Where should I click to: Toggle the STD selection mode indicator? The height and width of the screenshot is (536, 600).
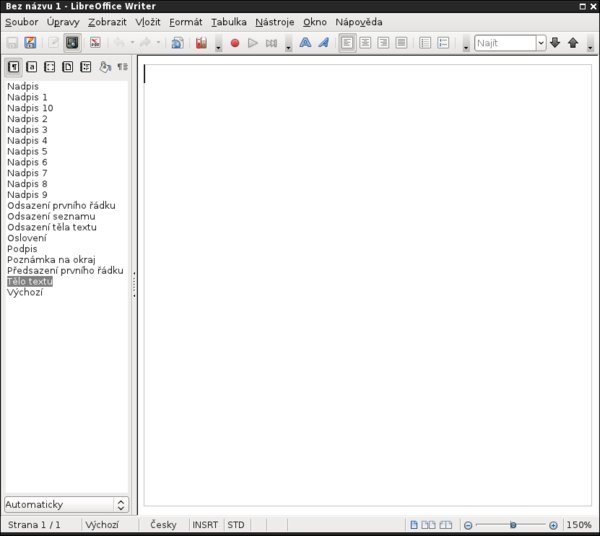236,525
